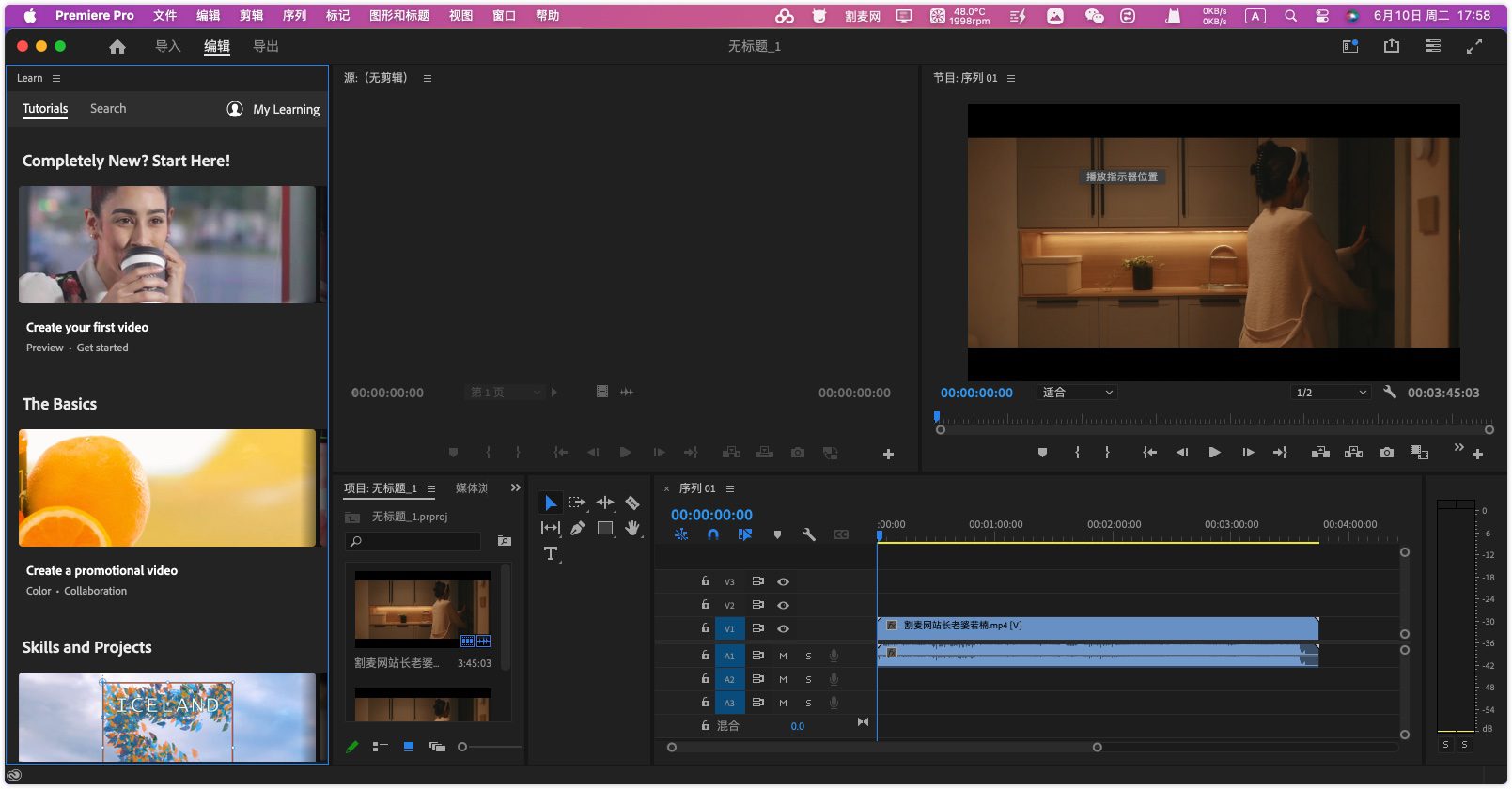Click the project thumbnail zoom slider
The height and width of the screenshot is (789, 1512).
462,747
